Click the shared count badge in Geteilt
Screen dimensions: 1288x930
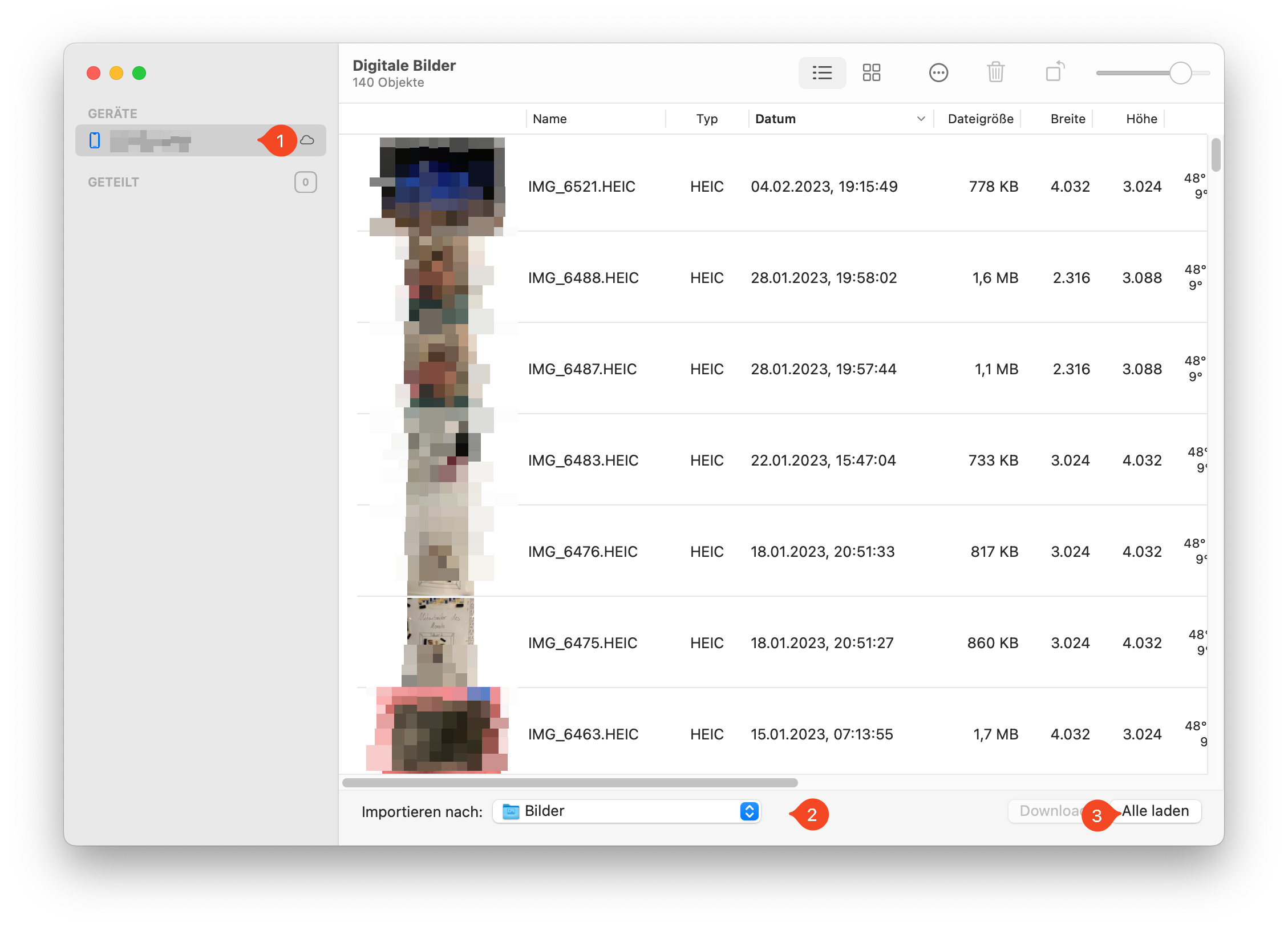[305, 182]
